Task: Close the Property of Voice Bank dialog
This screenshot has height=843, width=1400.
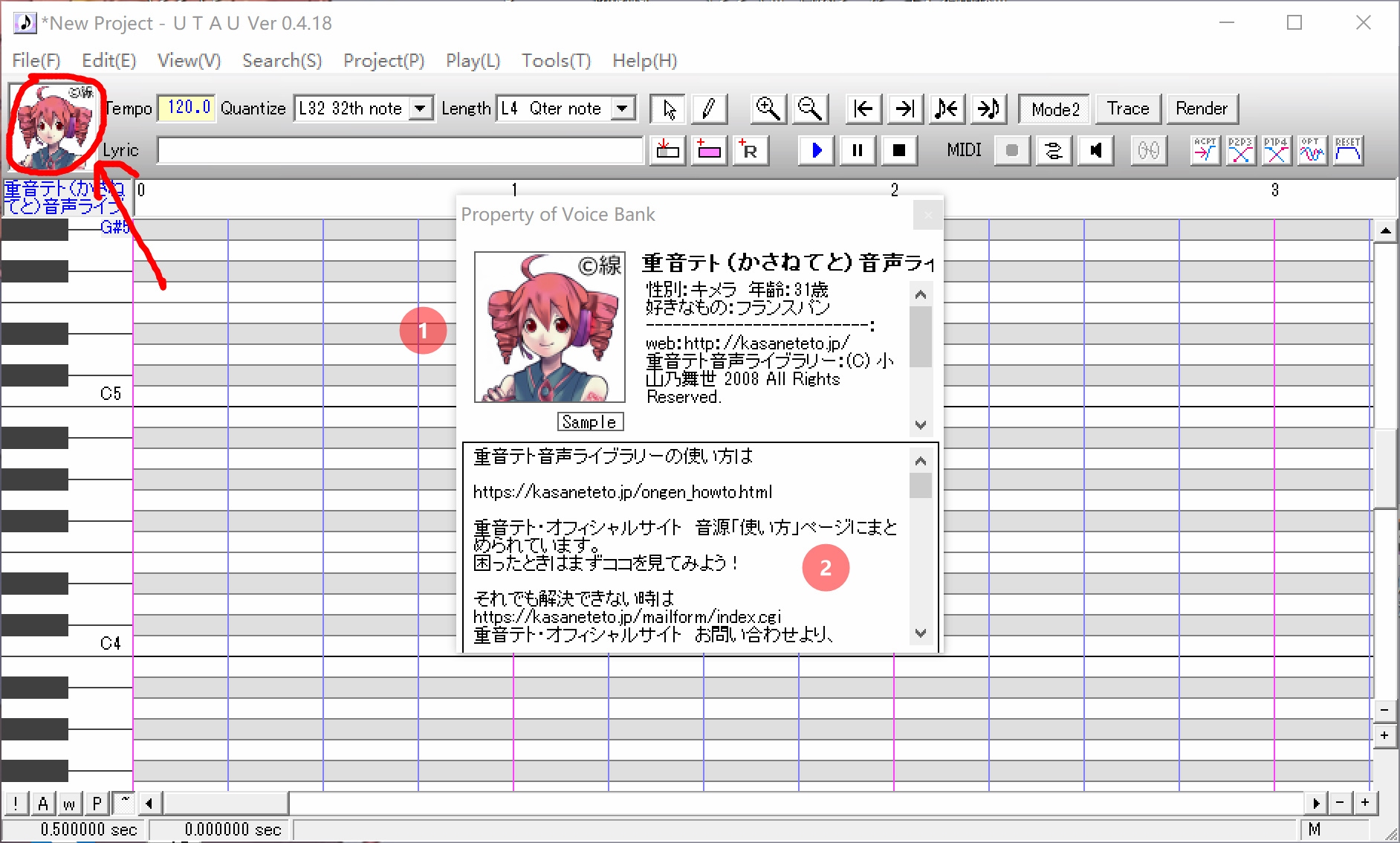Action: [x=927, y=216]
